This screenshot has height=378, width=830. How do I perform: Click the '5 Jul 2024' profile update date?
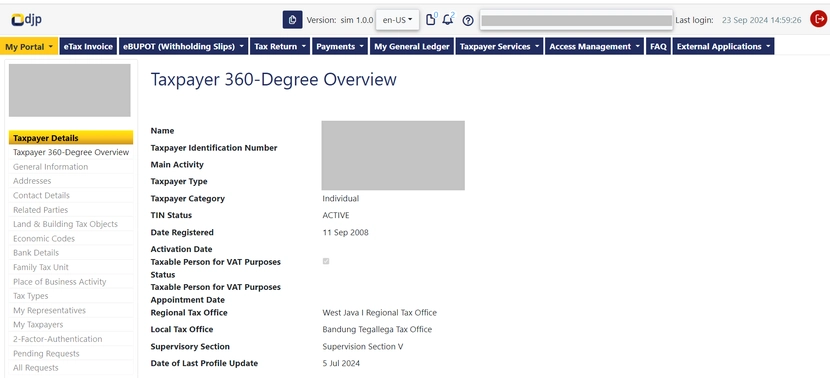coord(341,363)
